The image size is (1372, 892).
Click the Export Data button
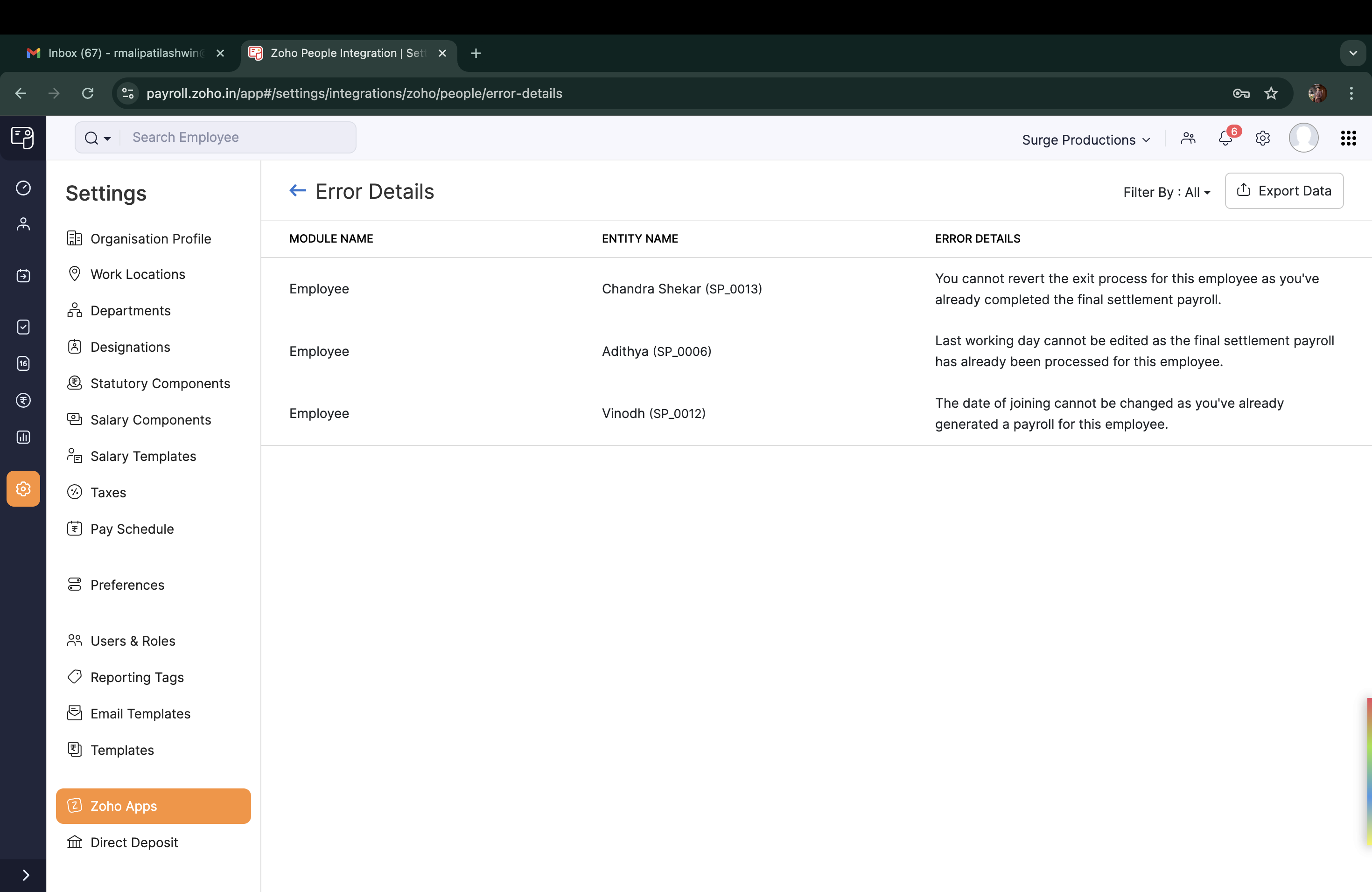click(x=1284, y=191)
